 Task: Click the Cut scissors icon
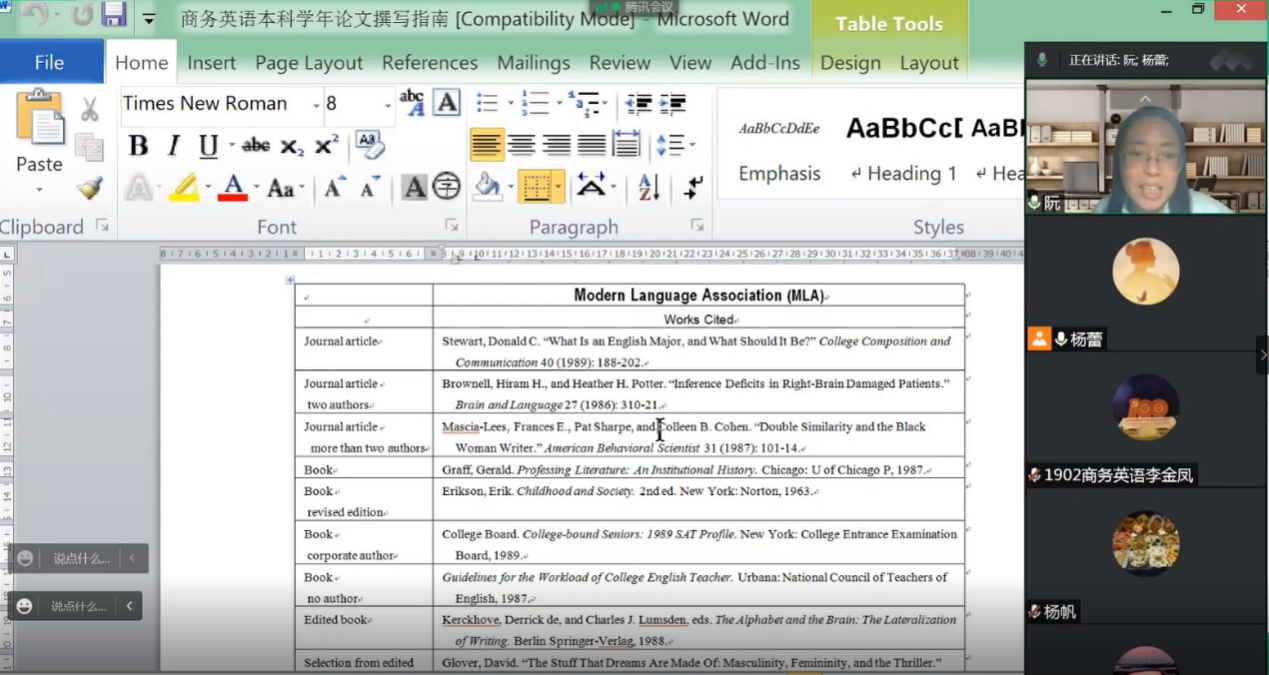[90, 108]
